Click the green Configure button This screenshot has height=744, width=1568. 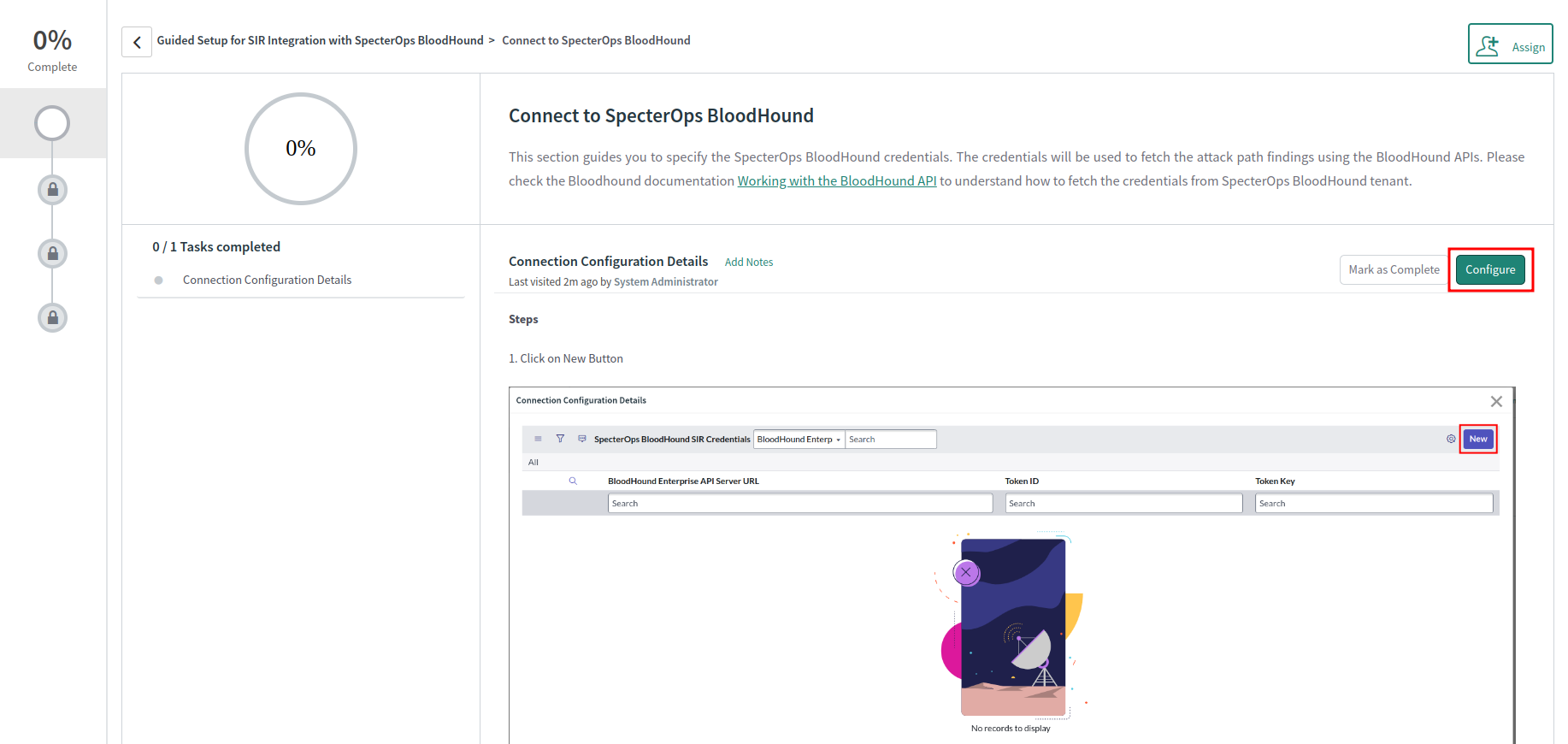click(1490, 269)
